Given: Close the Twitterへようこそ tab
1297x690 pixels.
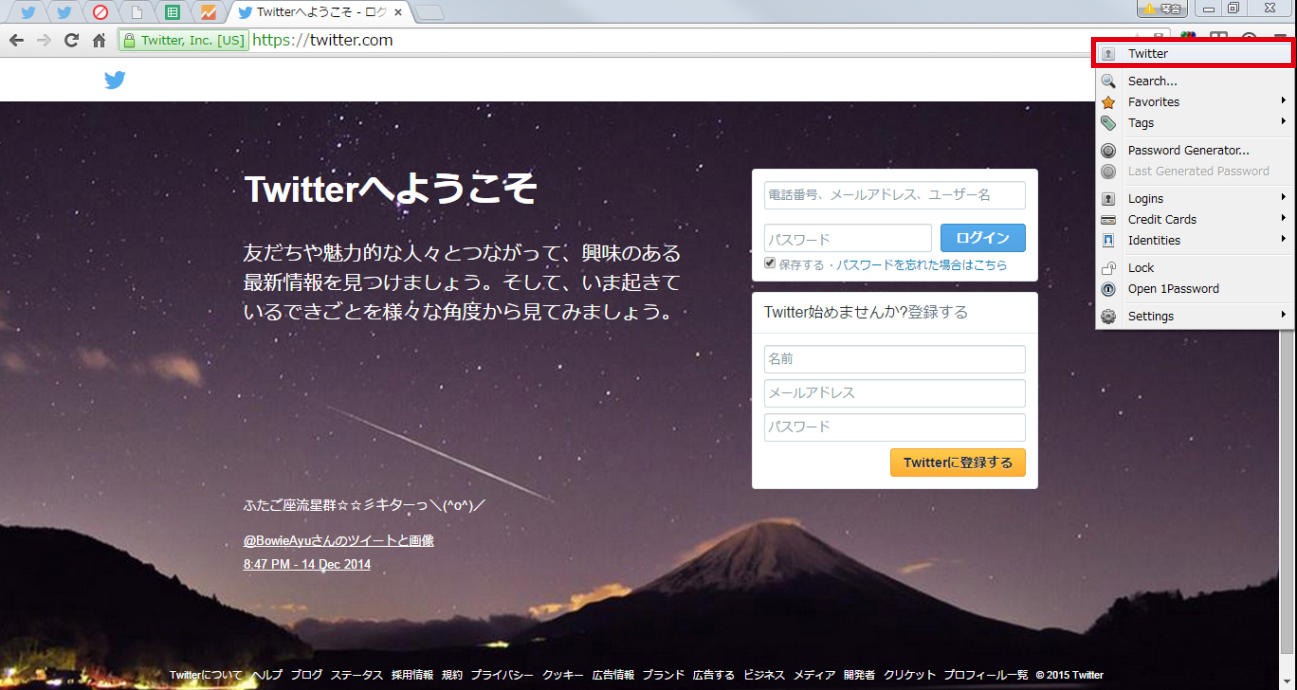Looking at the screenshot, I should click(x=398, y=13).
